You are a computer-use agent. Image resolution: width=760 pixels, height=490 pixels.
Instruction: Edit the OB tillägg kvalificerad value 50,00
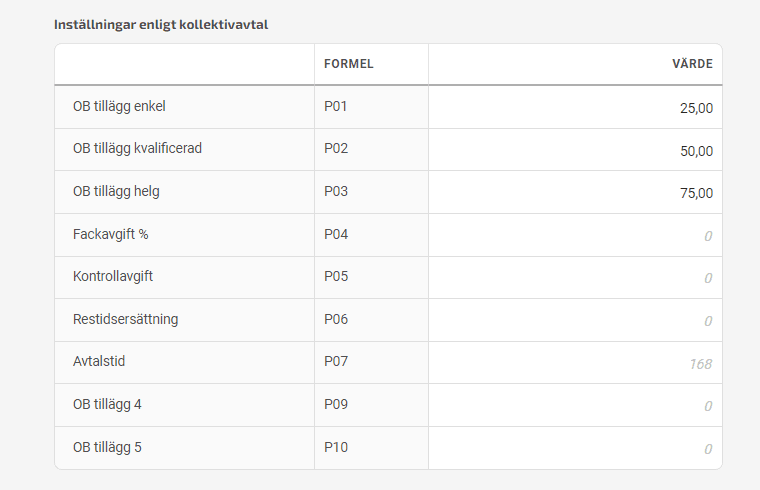click(x=575, y=150)
